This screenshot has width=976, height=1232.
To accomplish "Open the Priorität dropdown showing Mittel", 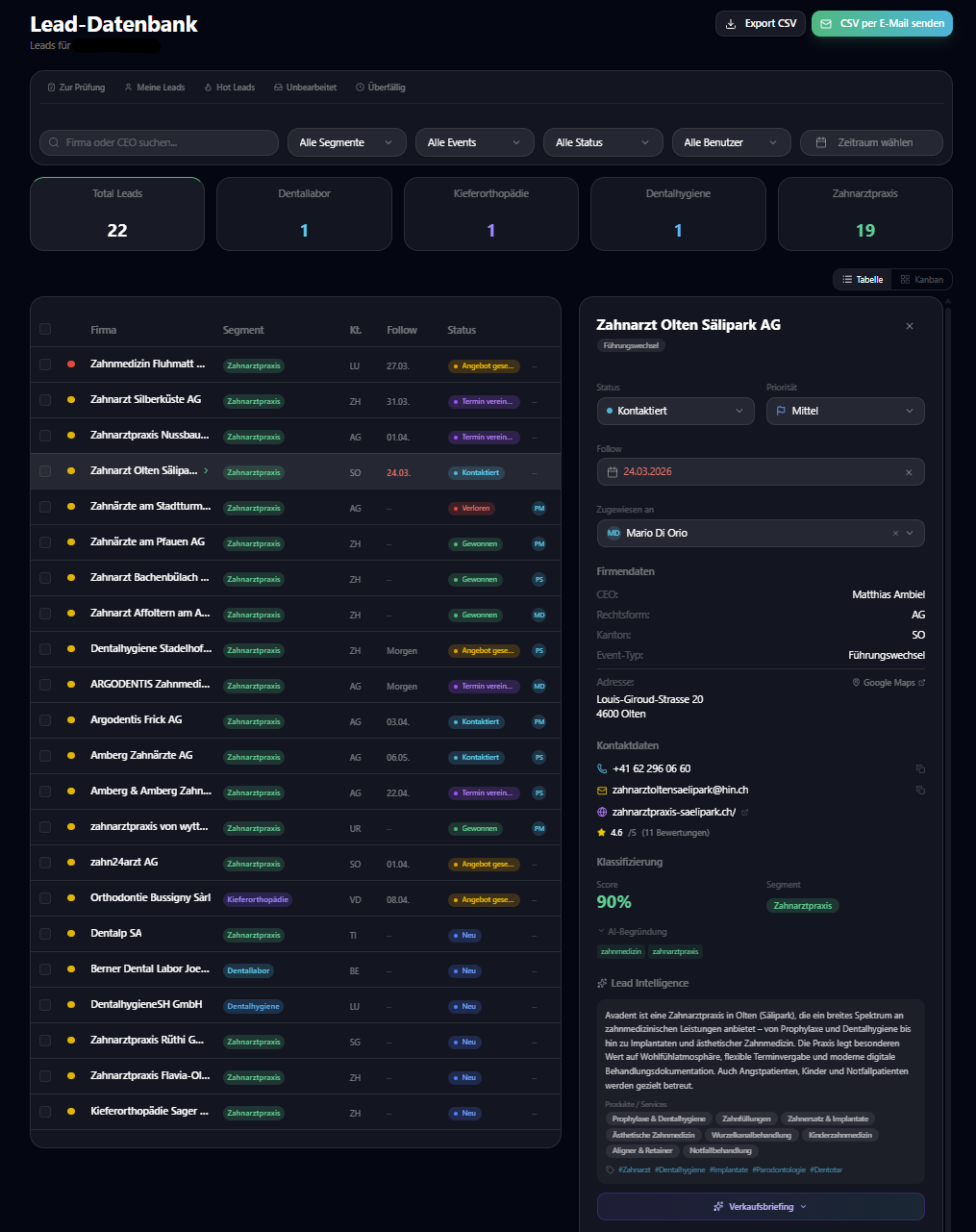I will point(845,411).
